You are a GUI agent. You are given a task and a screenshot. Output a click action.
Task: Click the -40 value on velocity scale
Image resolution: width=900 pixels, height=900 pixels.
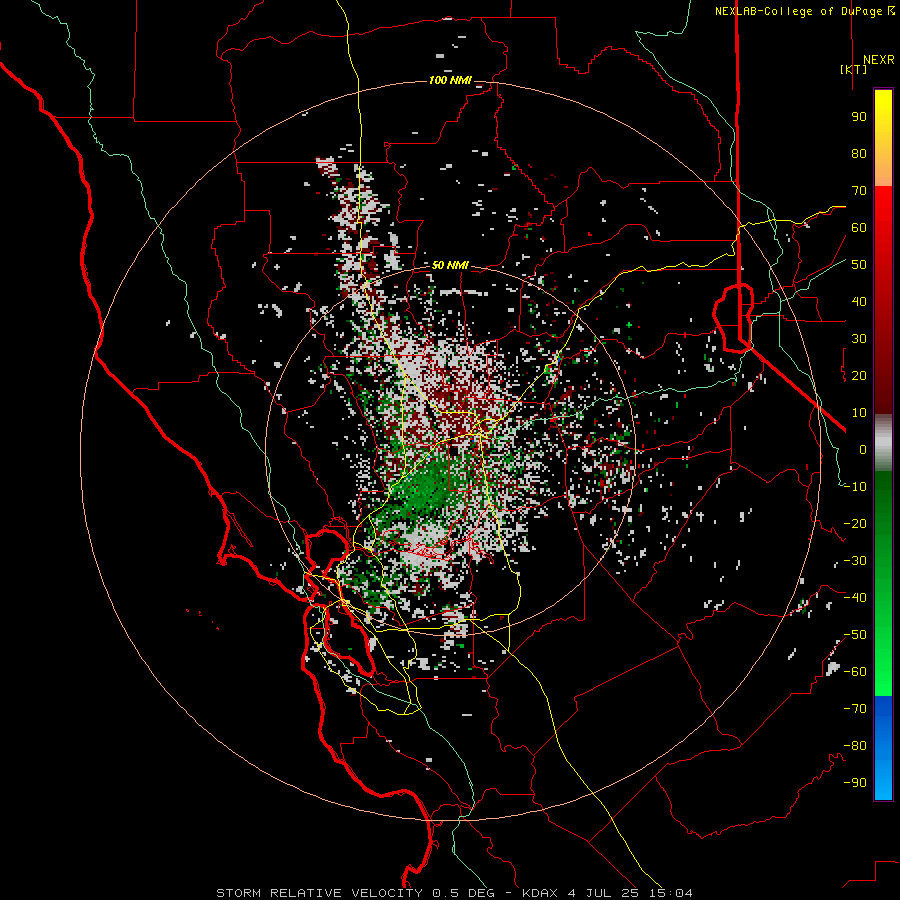pyautogui.click(x=855, y=598)
